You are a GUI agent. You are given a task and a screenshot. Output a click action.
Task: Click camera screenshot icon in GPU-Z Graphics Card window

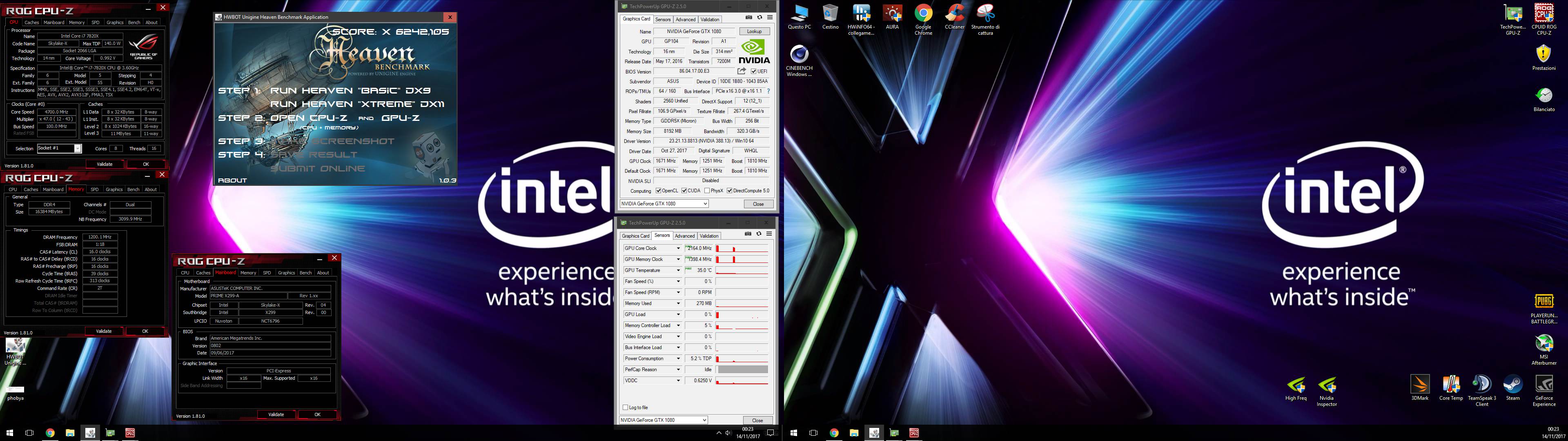(749, 18)
